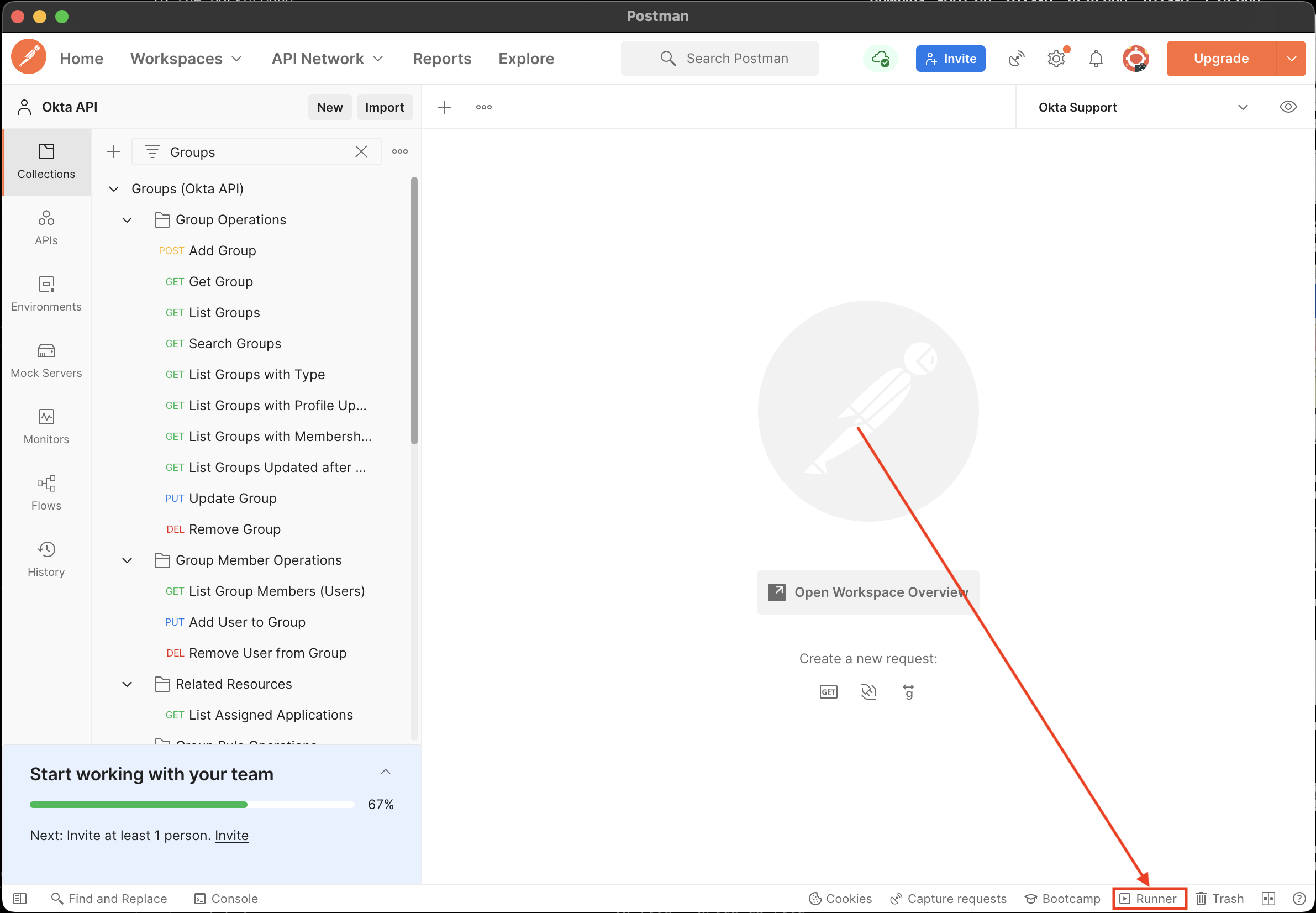Screen dimensions: 1316x913
Task: Open the Reports section
Action: pyautogui.click(x=441, y=59)
